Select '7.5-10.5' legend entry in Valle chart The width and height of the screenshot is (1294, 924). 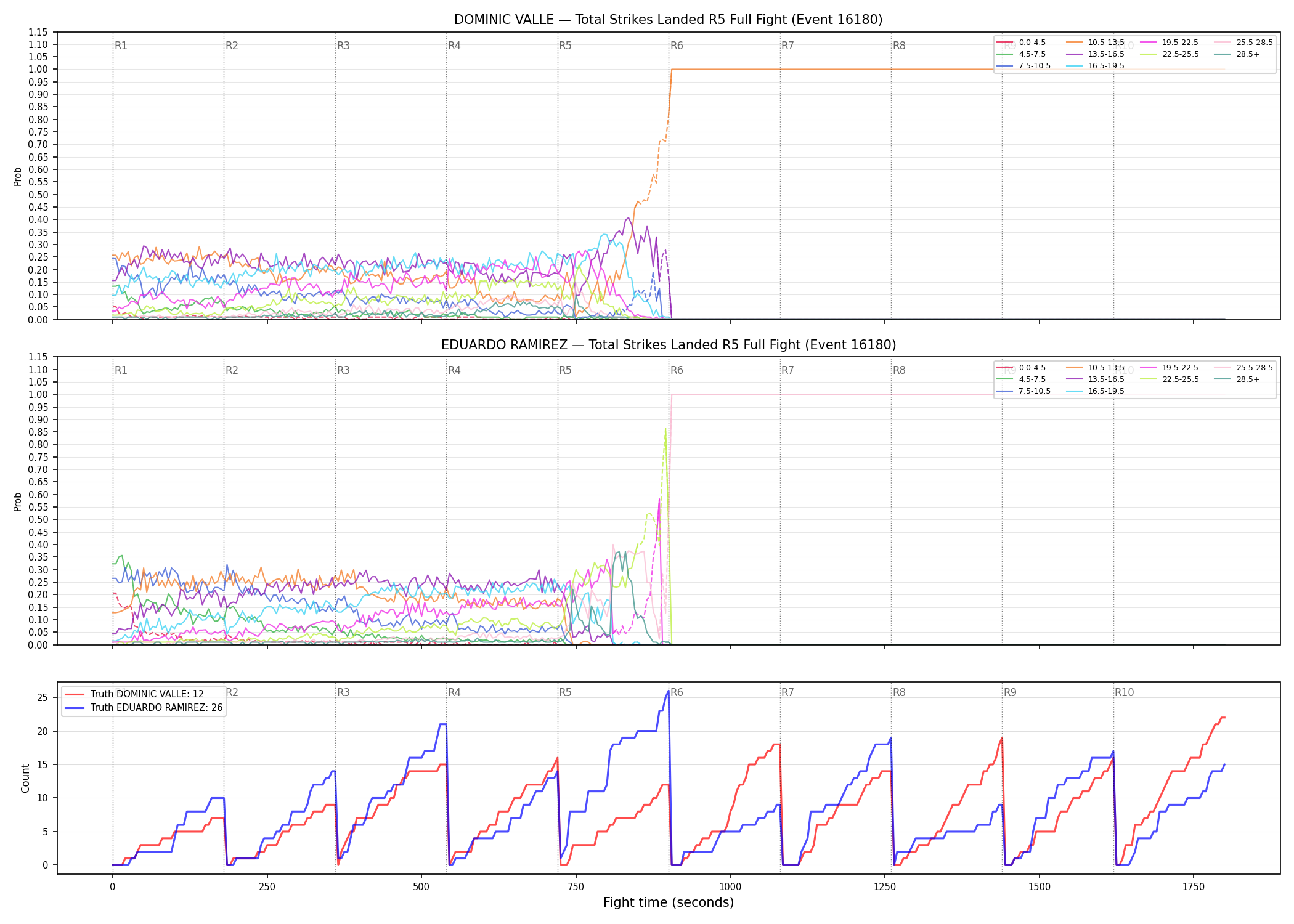1024,66
